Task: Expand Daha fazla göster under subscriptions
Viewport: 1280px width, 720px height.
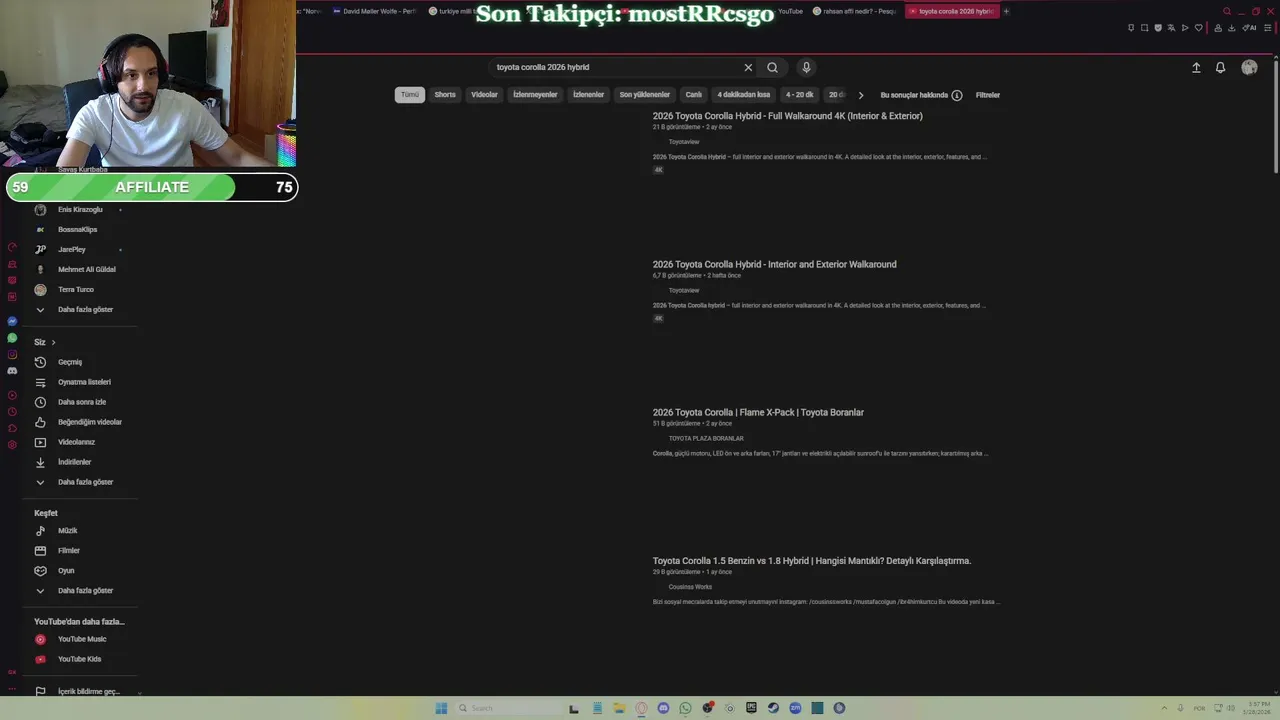Action: pyautogui.click(x=86, y=310)
